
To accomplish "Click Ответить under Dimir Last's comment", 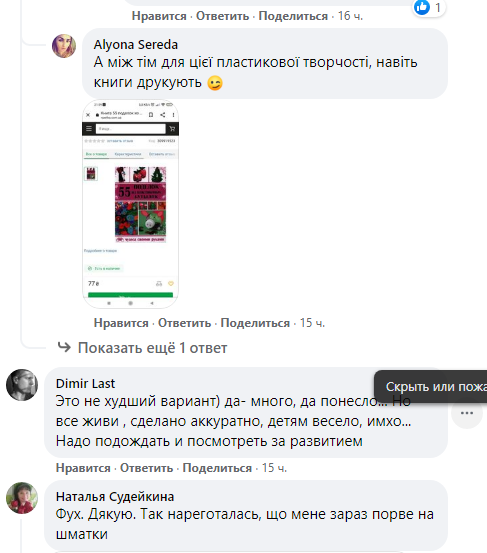I will 146,468.
